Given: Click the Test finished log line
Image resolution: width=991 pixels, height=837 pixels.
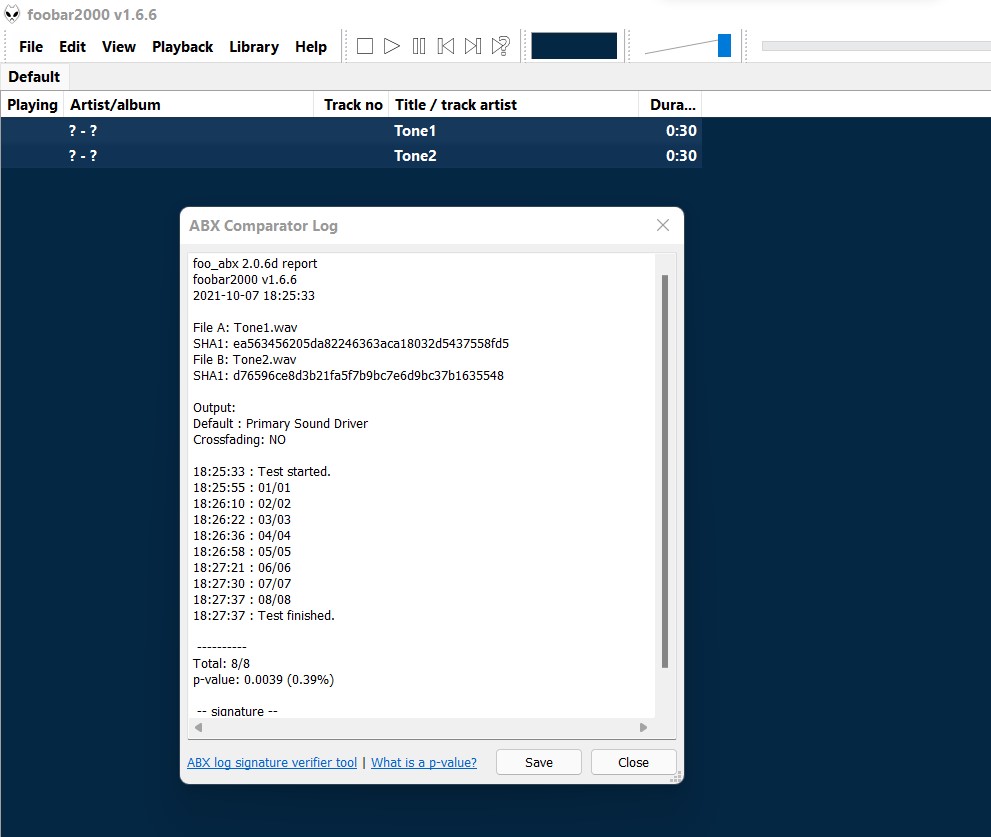Looking at the screenshot, I should (264, 616).
